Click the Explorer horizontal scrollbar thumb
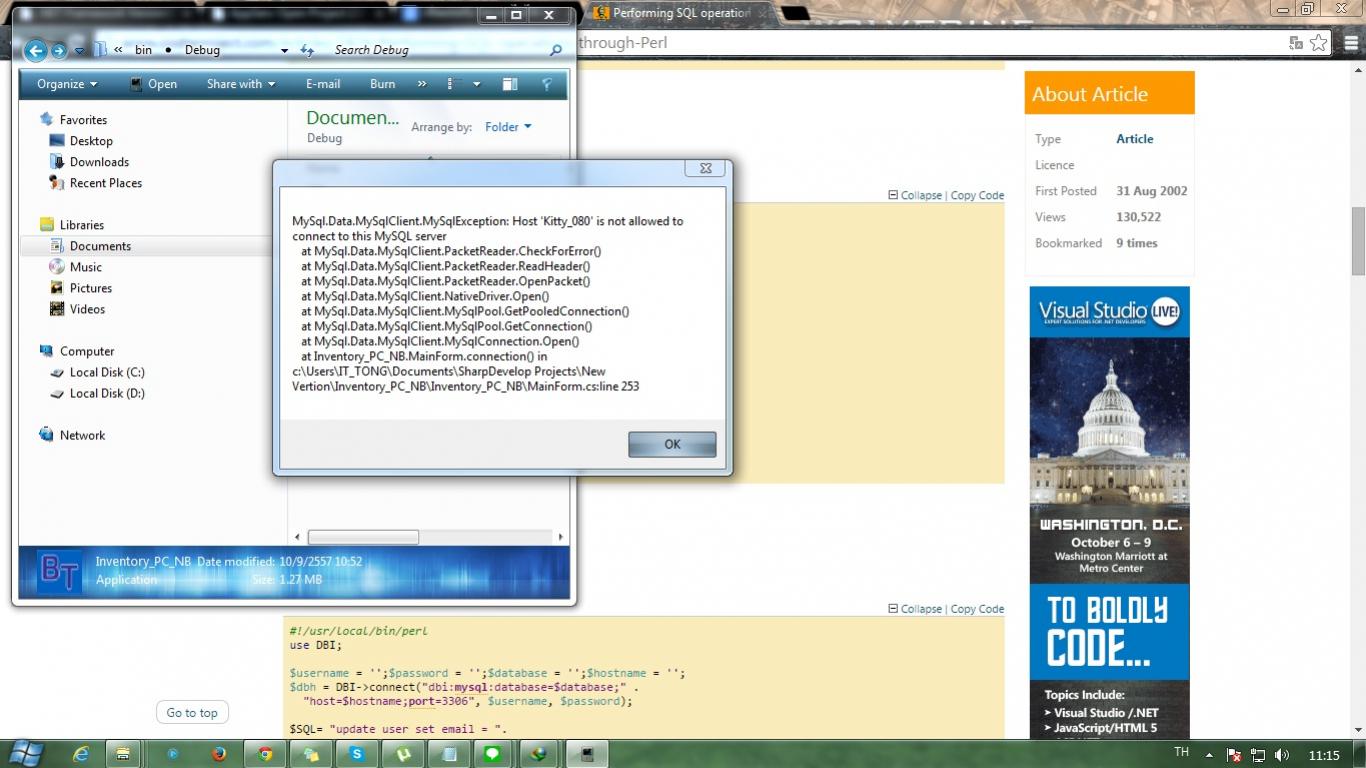The width and height of the screenshot is (1366, 768). [x=363, y=537]
